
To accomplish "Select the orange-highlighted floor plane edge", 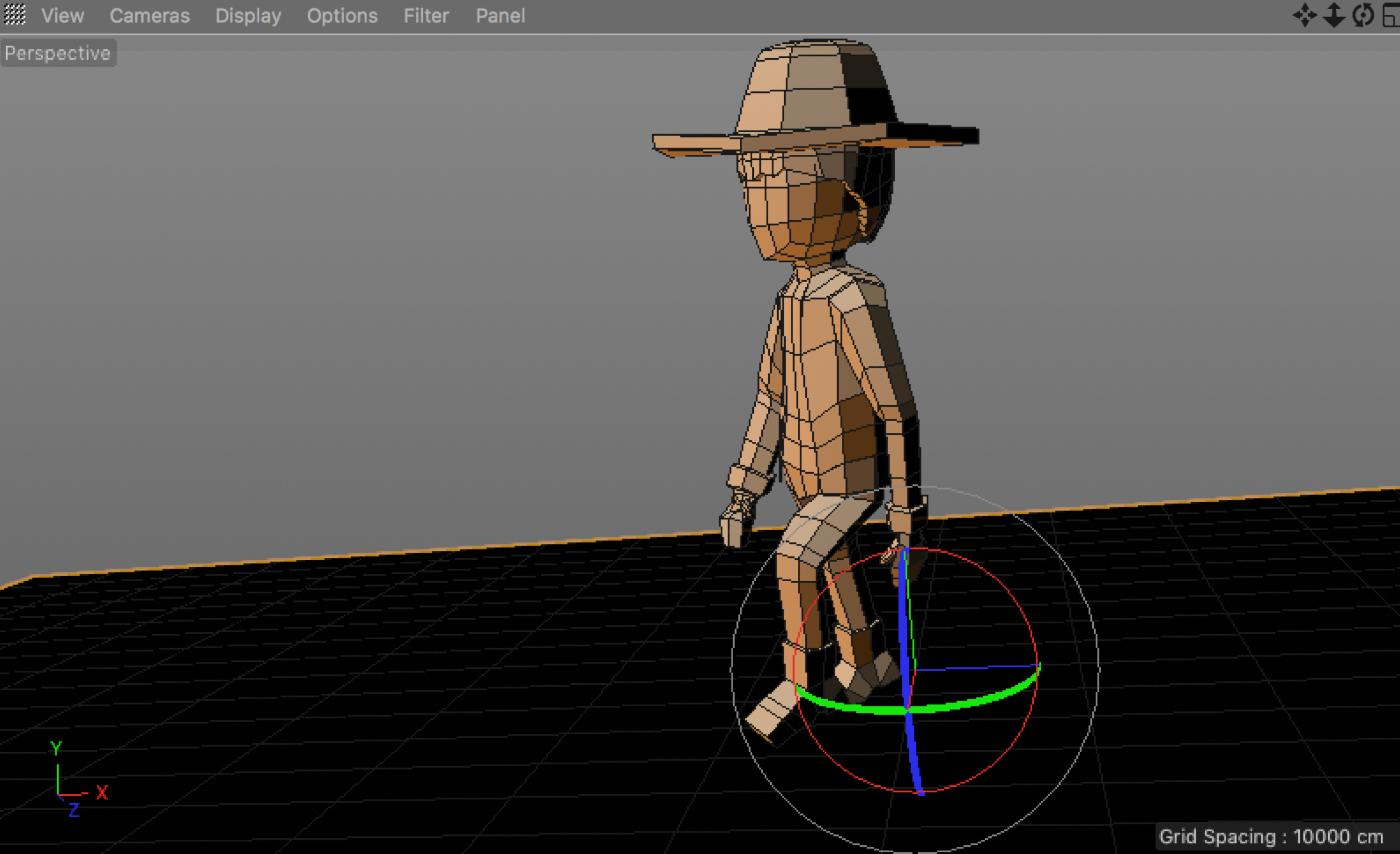I will coord(415,550).
